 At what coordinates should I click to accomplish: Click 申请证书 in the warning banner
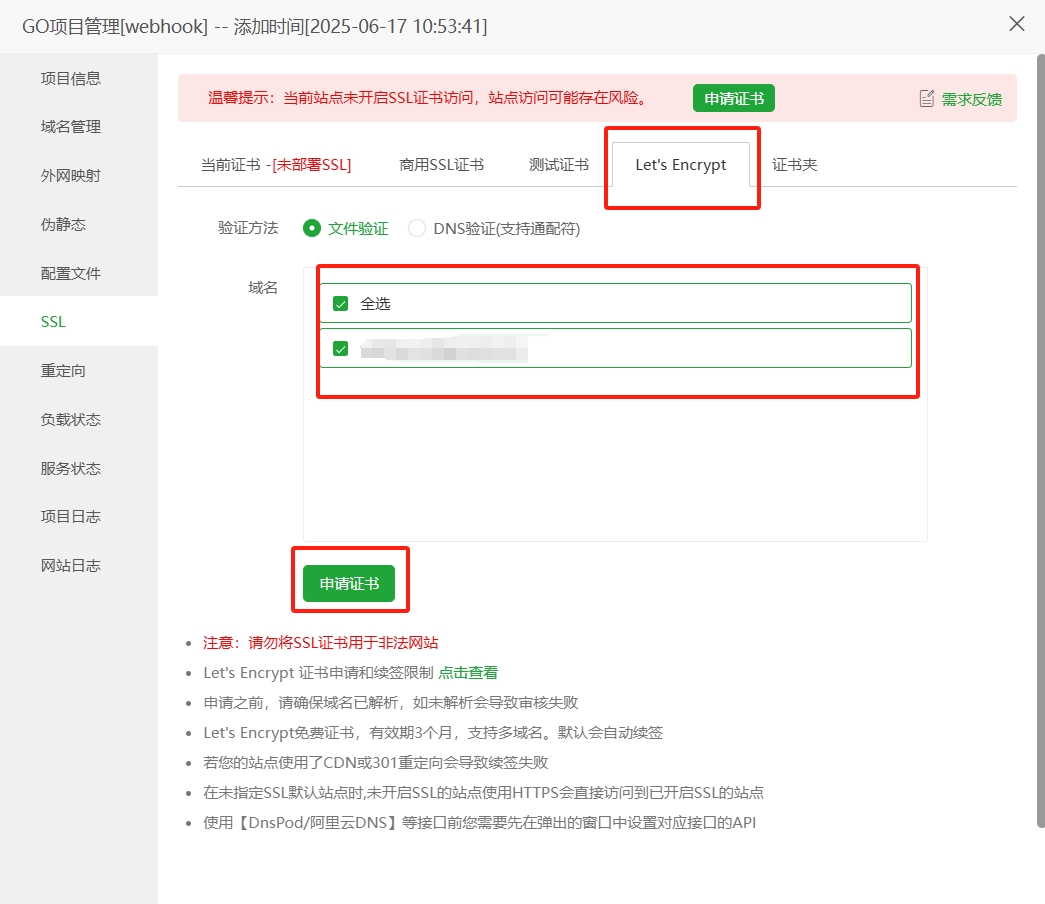click(733, 98)
